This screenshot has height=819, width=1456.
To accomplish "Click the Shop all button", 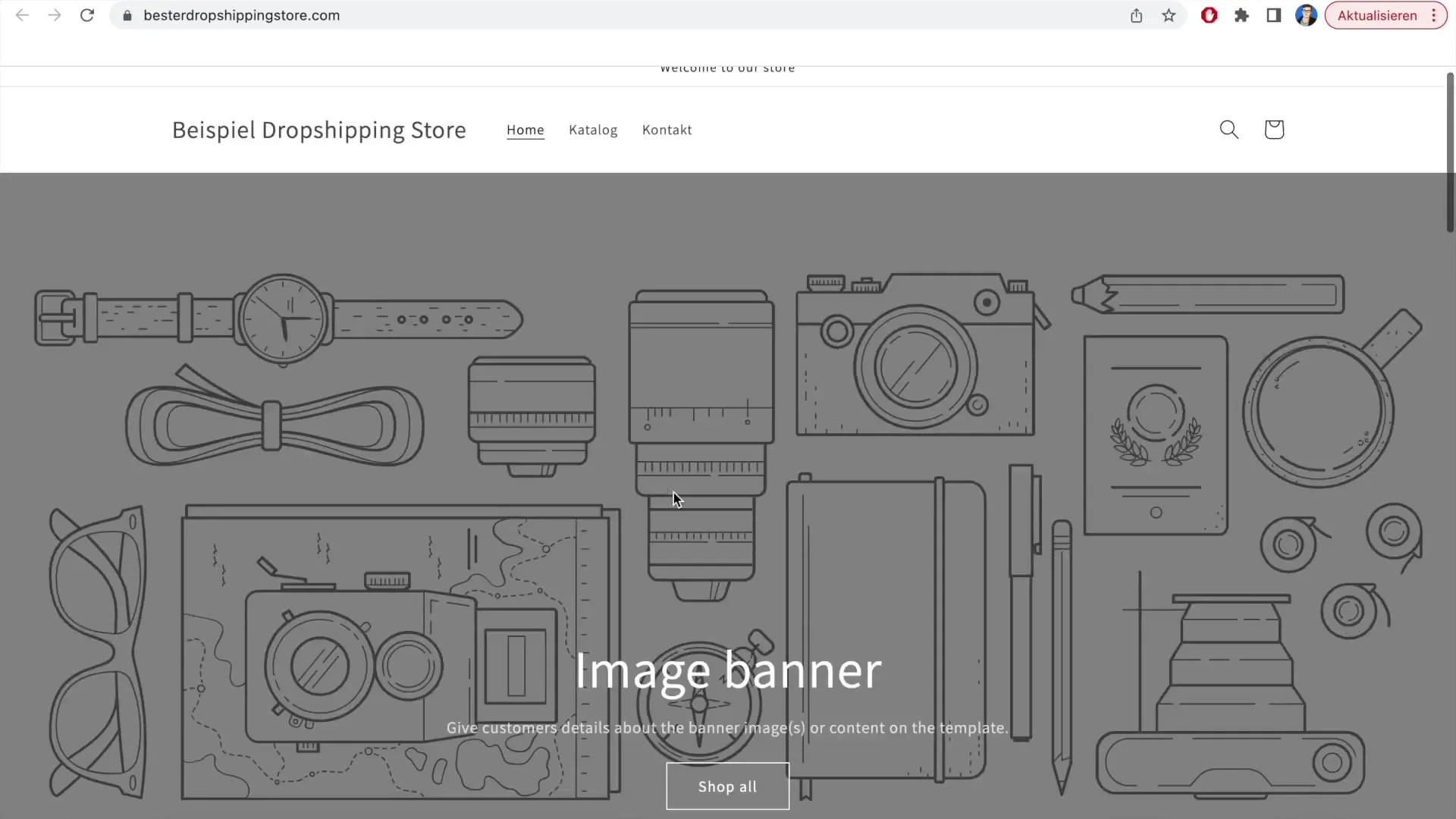I will 727,786.
